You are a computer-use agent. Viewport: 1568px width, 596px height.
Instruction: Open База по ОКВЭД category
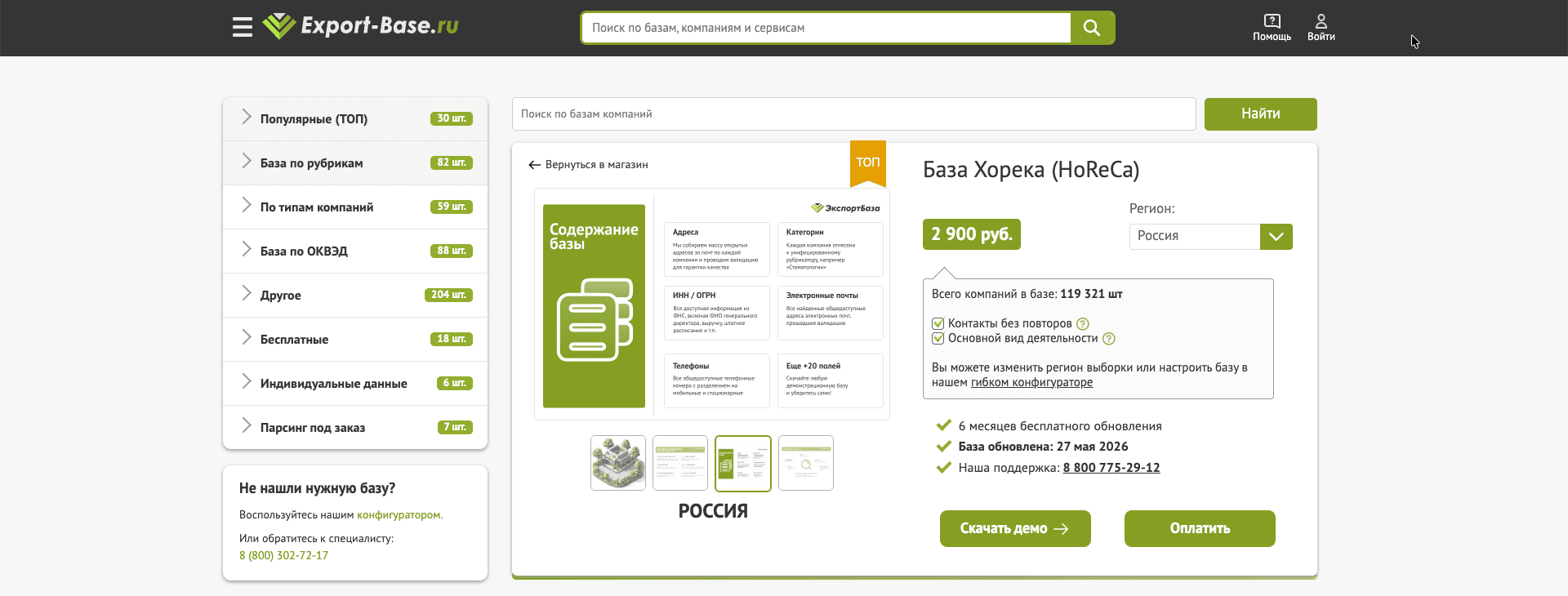pyautogui.click(x=355, y=251)
